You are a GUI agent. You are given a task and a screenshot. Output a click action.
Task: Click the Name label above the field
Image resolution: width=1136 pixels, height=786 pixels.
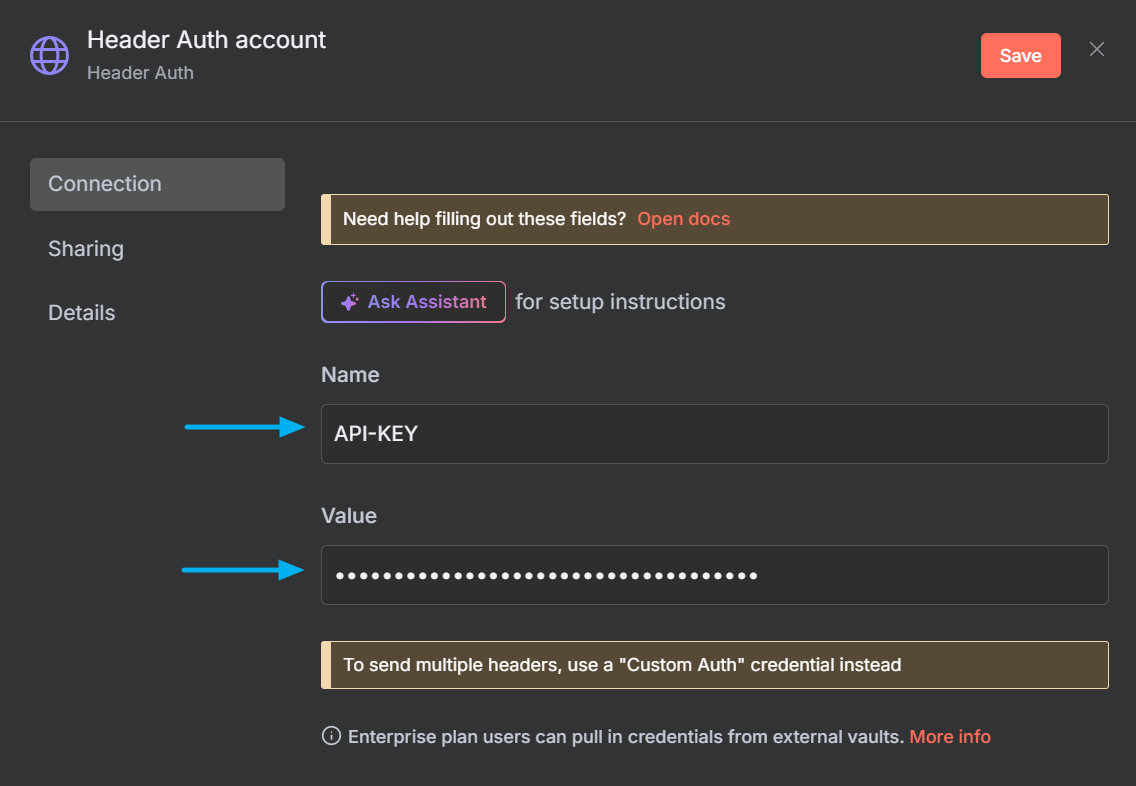click(350, 374)
